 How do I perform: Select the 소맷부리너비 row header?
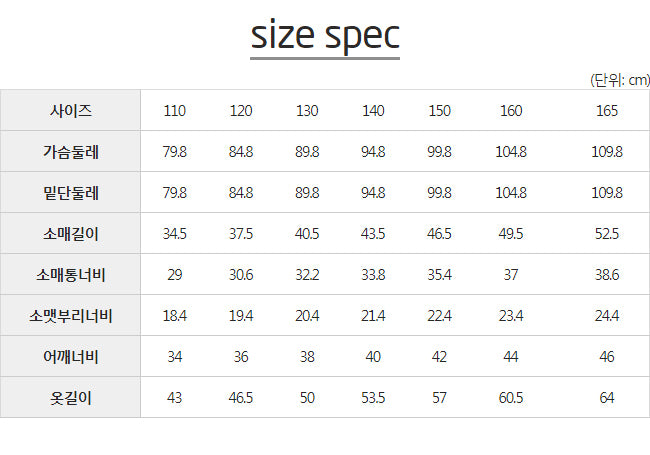point(71,316)
